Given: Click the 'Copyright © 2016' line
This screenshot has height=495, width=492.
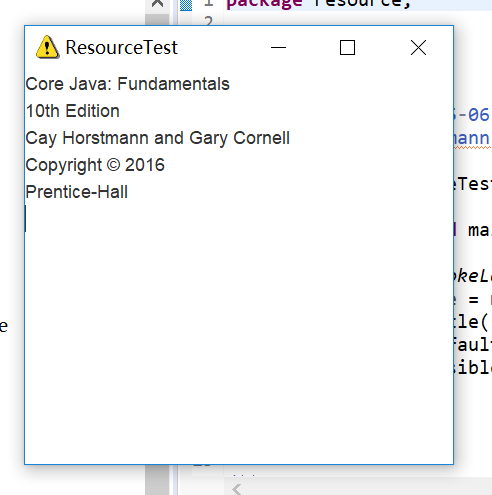Looking at the screenshot, I should pyautogui.click(x=95, y=165).
